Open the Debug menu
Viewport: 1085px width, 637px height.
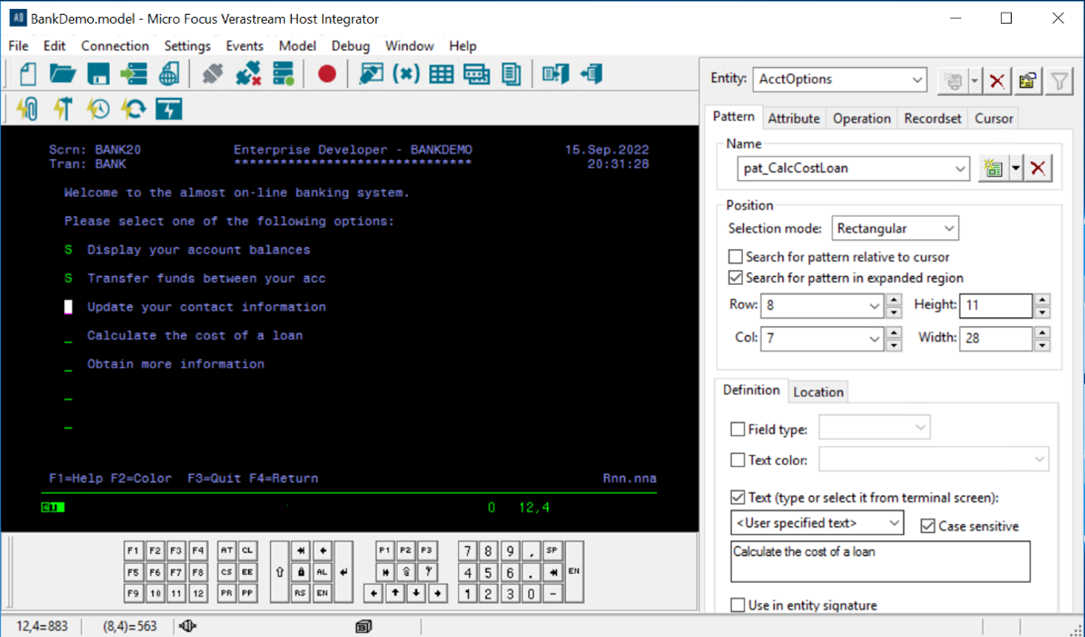(x=350, y=46)
